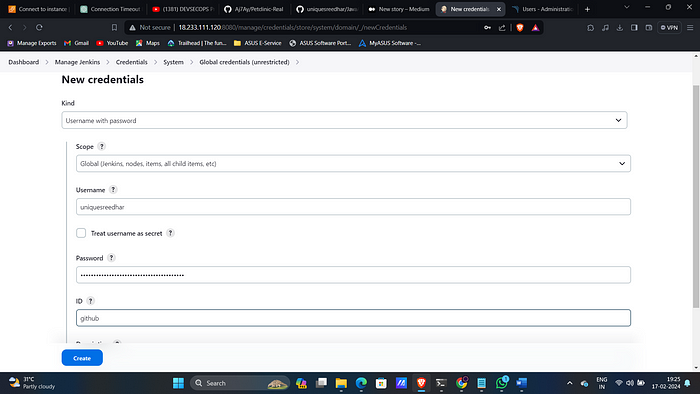Open Task View from taskbar
Screen dimensions: 700x394
(x=321, y=383)
